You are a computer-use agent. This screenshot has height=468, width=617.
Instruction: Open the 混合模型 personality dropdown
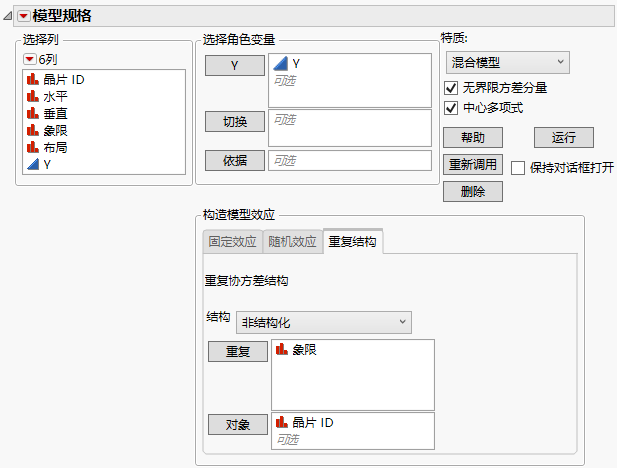(x=506, y=63)
